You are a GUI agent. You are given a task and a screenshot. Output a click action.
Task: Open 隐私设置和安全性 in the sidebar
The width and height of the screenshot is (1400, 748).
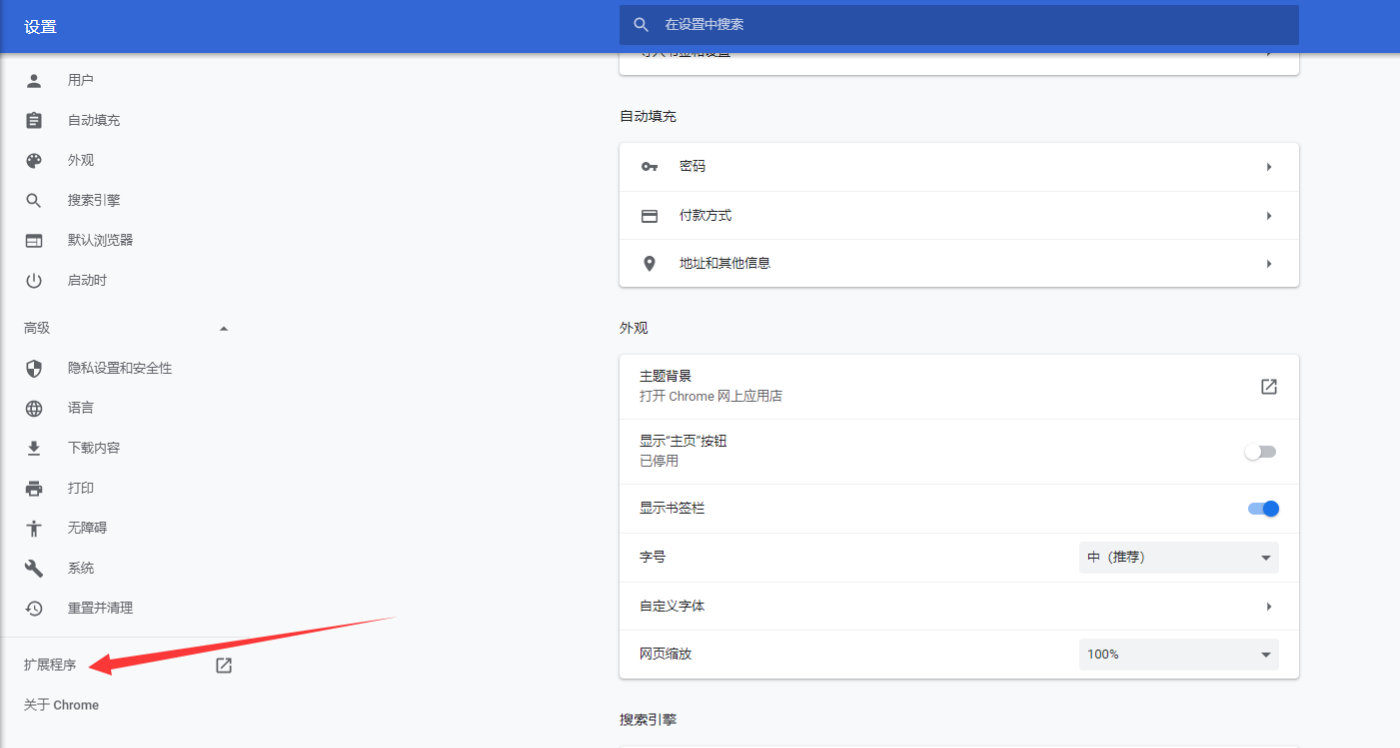120,368
